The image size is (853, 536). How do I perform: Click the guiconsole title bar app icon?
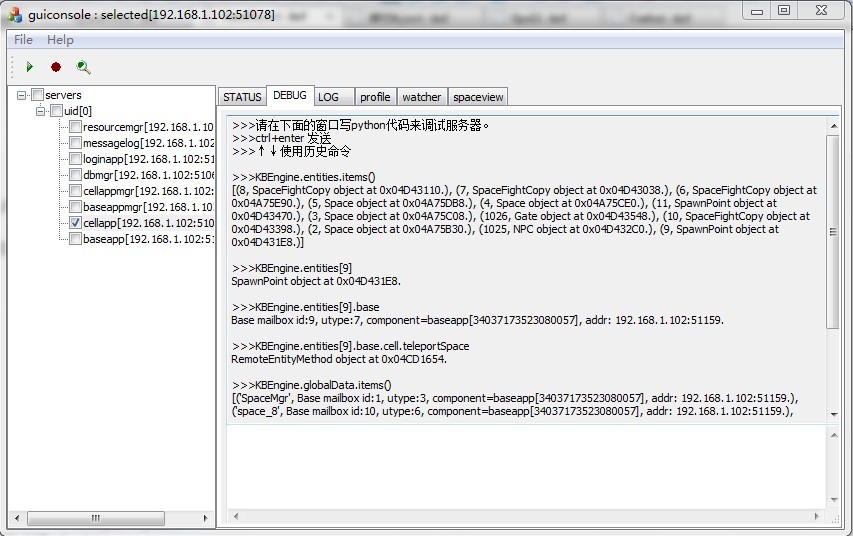pos(14,12)
